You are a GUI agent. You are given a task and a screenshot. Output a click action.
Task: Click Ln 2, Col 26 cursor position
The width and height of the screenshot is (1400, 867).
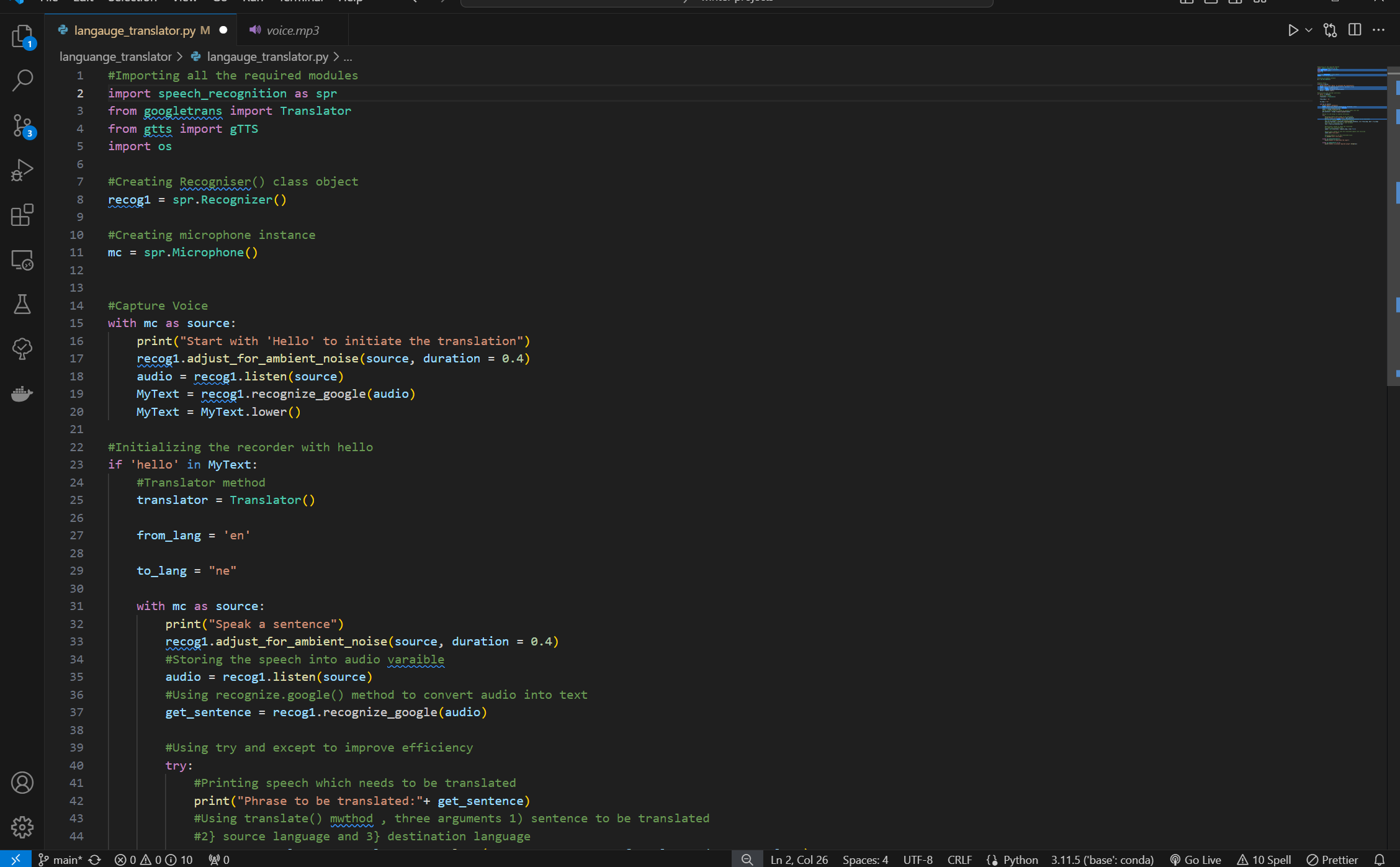tap(799, 860)
